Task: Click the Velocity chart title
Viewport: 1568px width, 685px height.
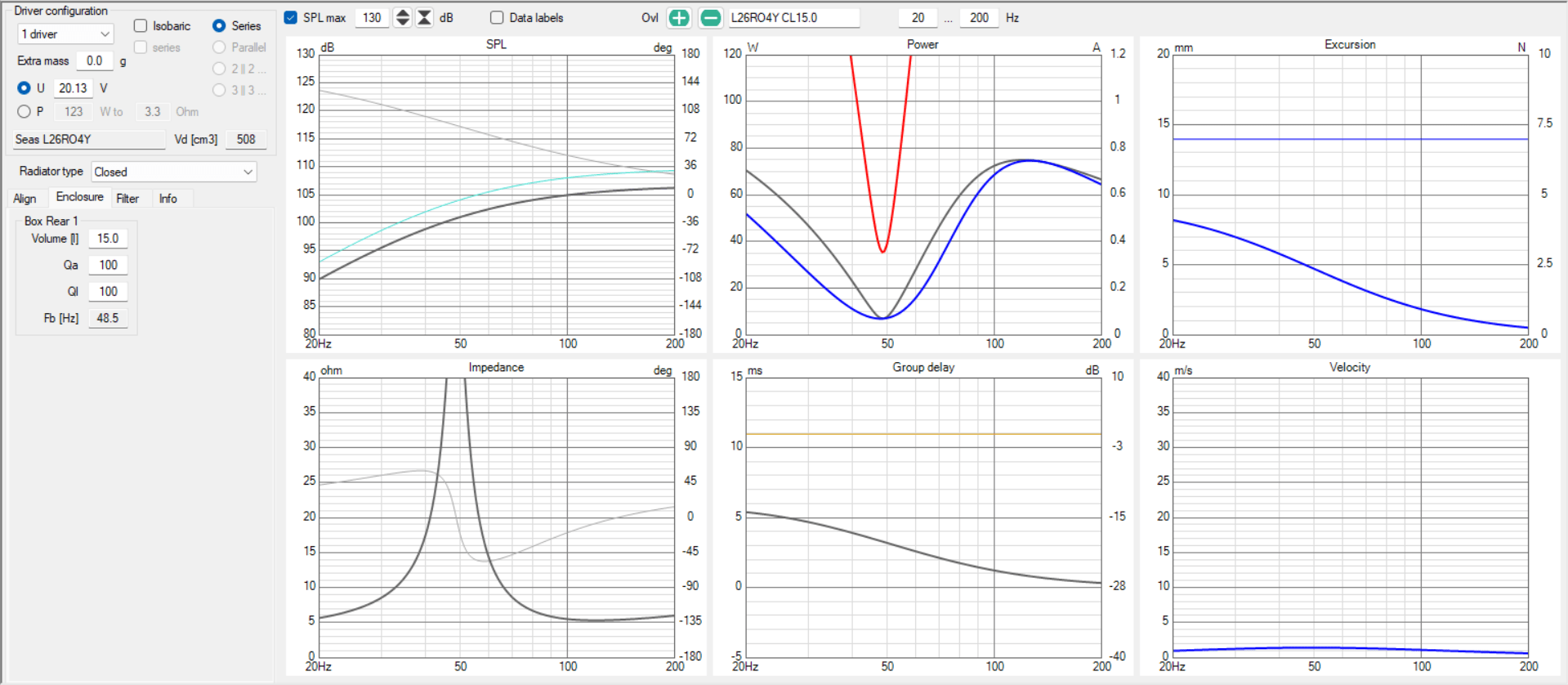Action: coord(1350,367)
